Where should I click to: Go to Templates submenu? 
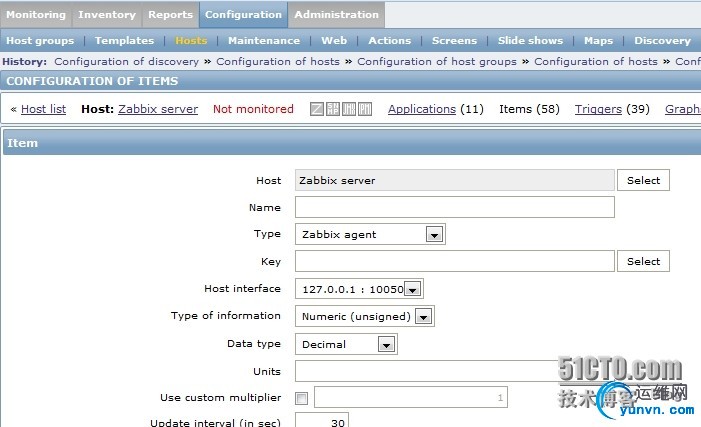coord(124,41)
